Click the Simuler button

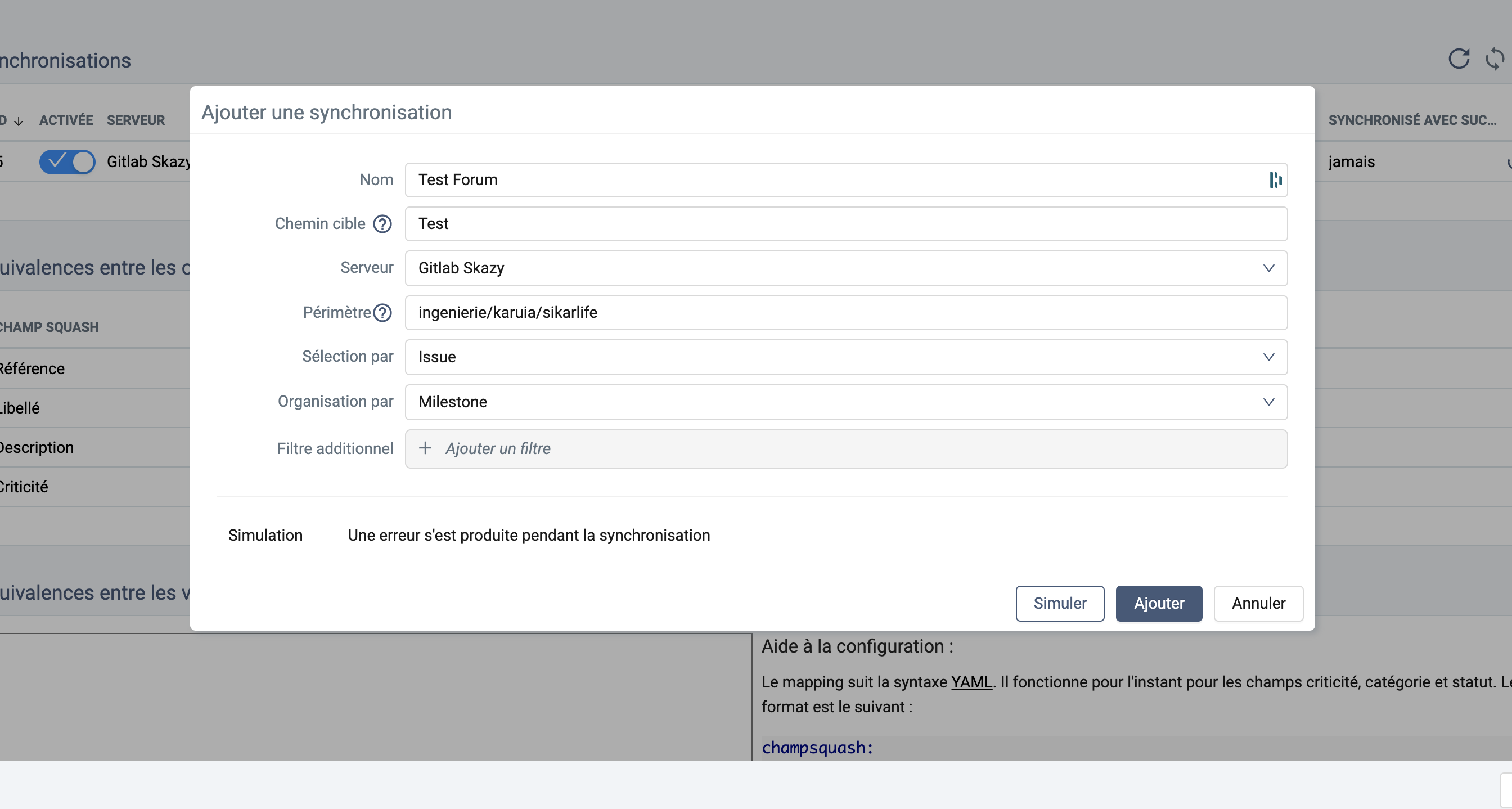[1059, 603]
